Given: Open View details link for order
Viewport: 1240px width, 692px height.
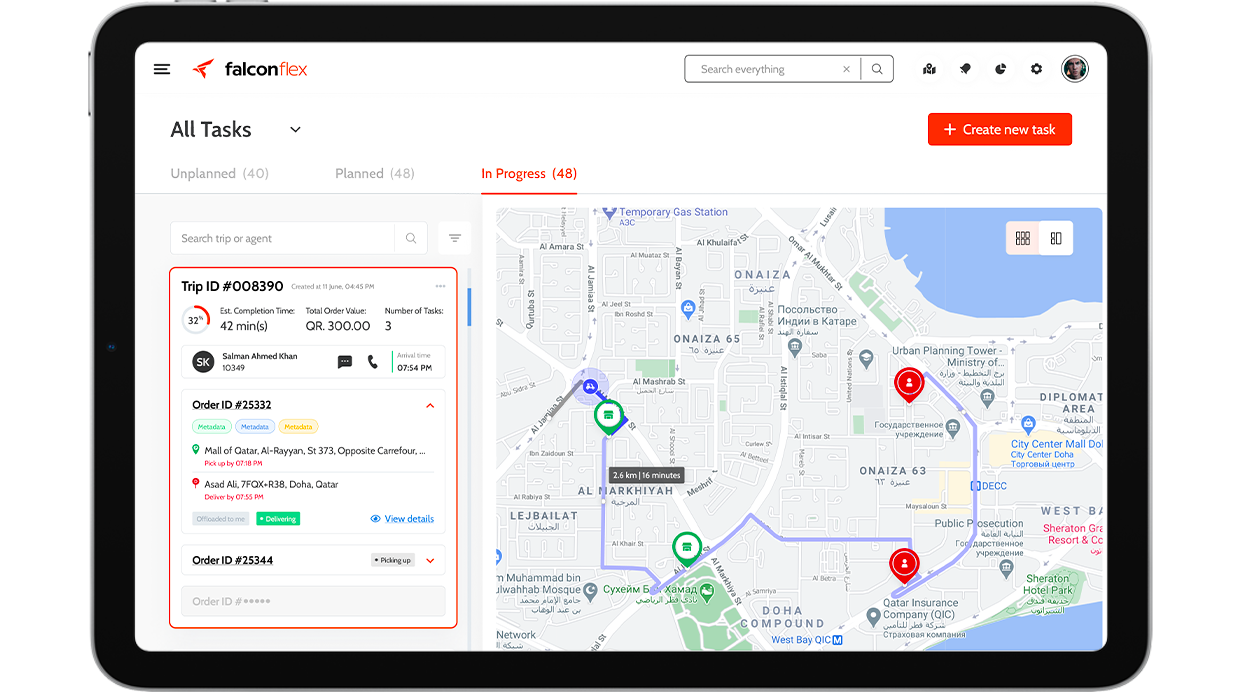Looking at the screenshot, I should point(402,519).
